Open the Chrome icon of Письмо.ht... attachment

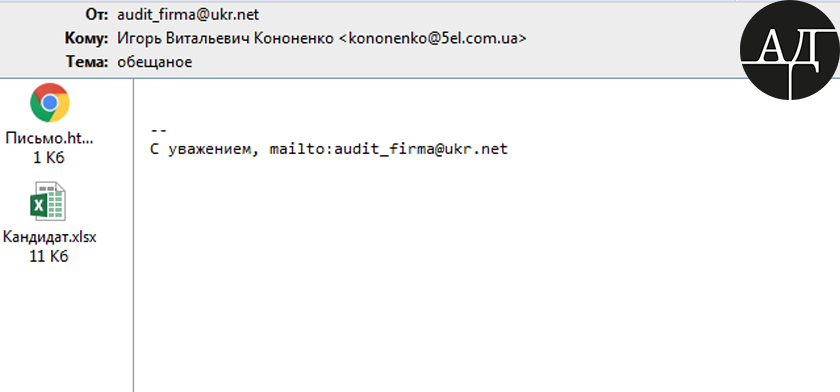[x=49, y=103]
